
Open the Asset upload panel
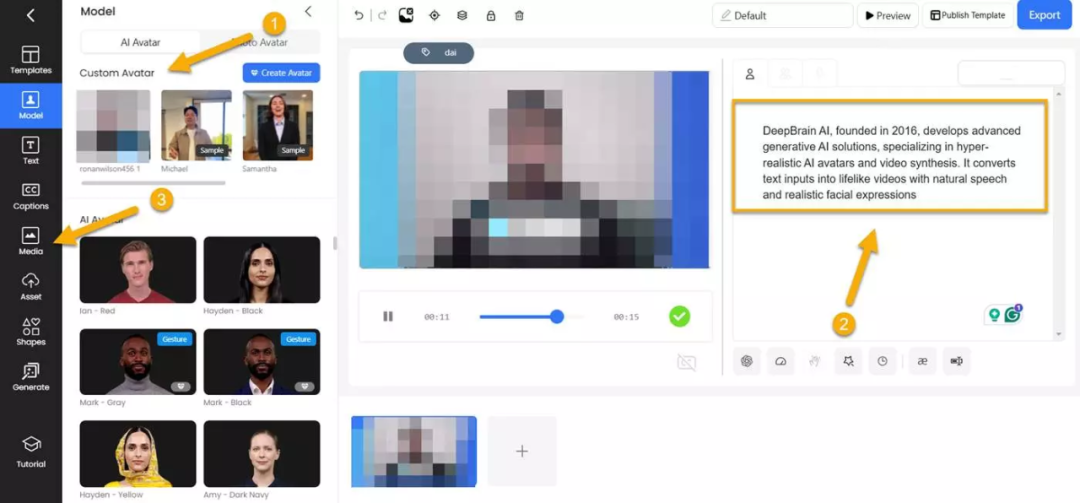point(30,287)
